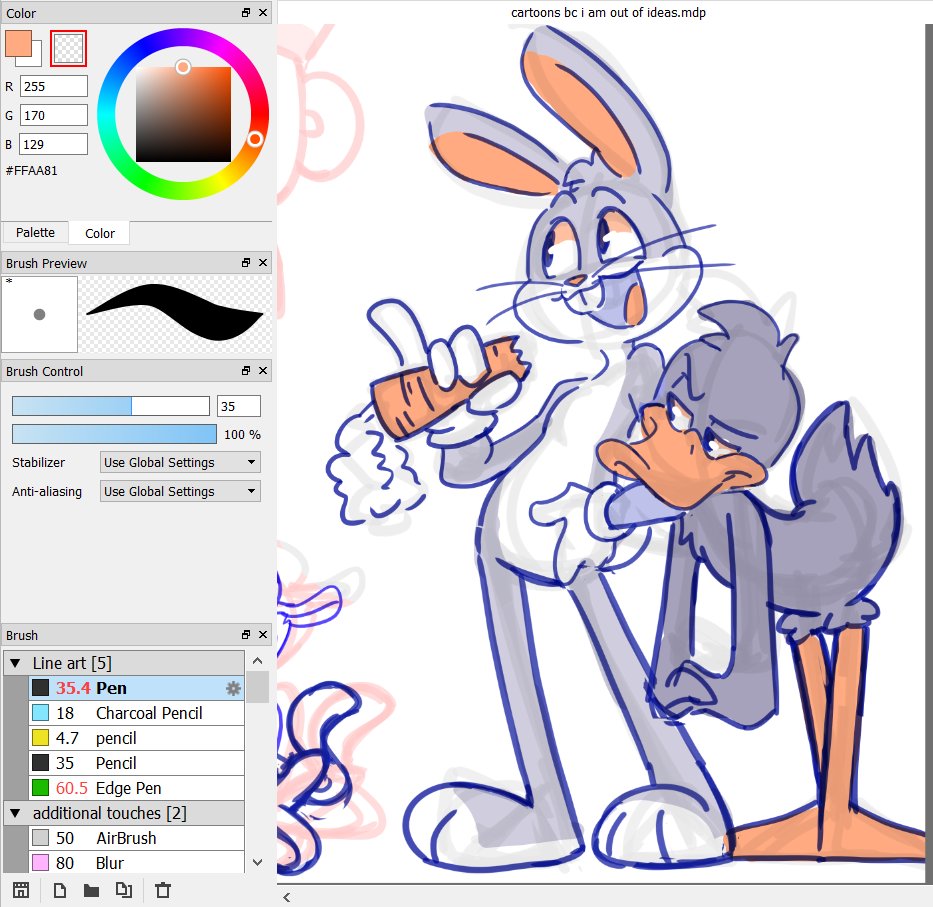Click Charcoal Pencil cyan color tag

click(40, 713)
